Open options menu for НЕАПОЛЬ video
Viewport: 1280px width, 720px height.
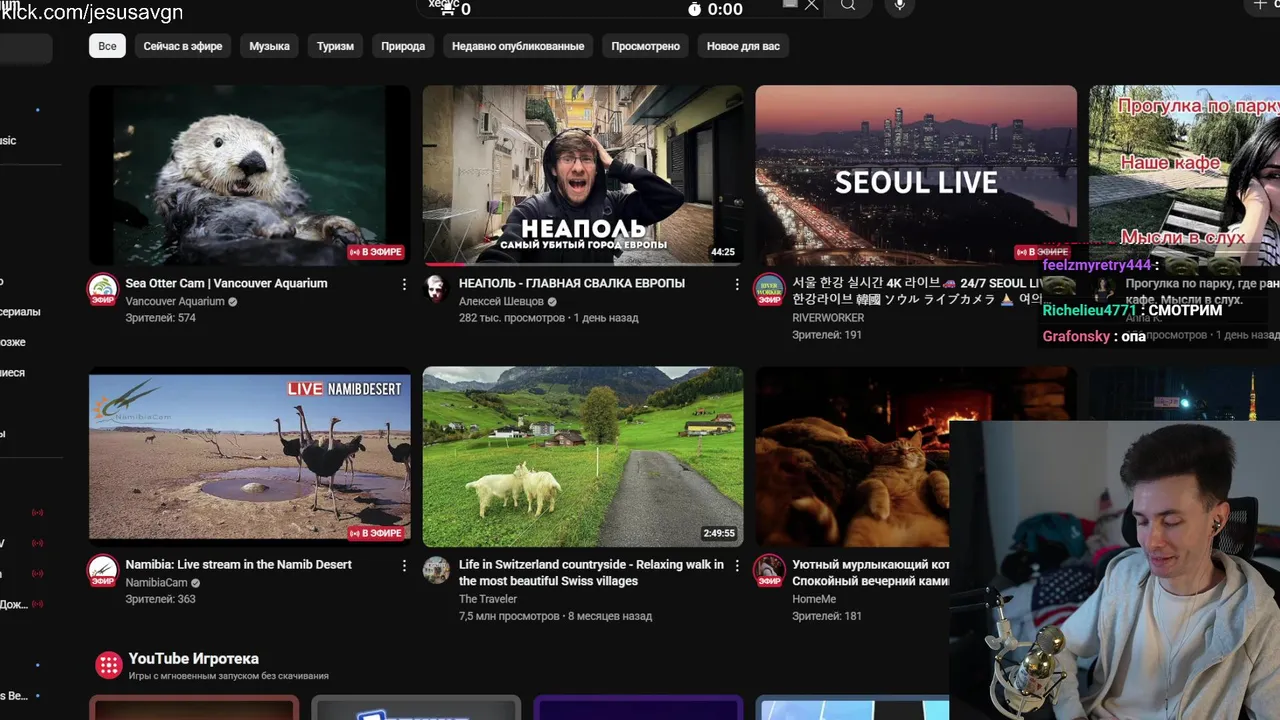pos(737,285)
